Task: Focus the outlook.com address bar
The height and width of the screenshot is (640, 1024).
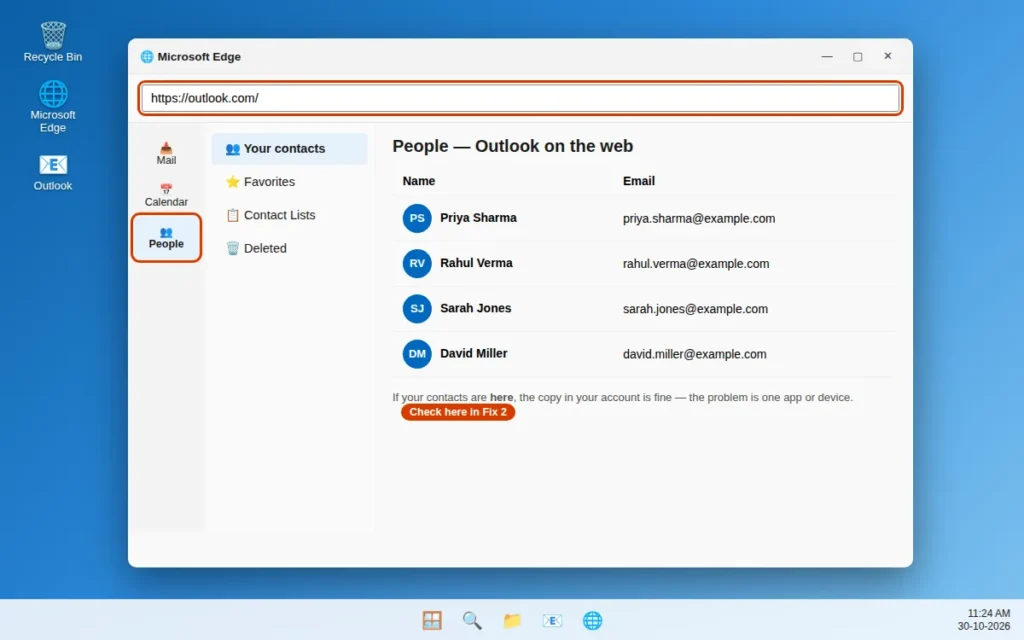Action: (x=520, y=98)
